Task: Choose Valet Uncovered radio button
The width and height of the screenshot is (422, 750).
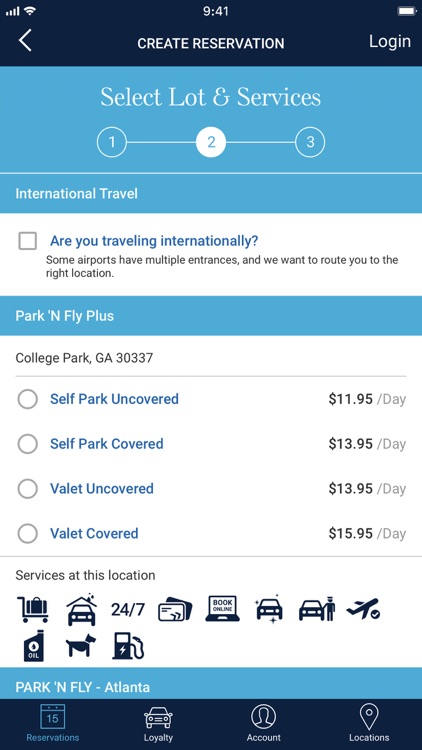Action: 28,489
